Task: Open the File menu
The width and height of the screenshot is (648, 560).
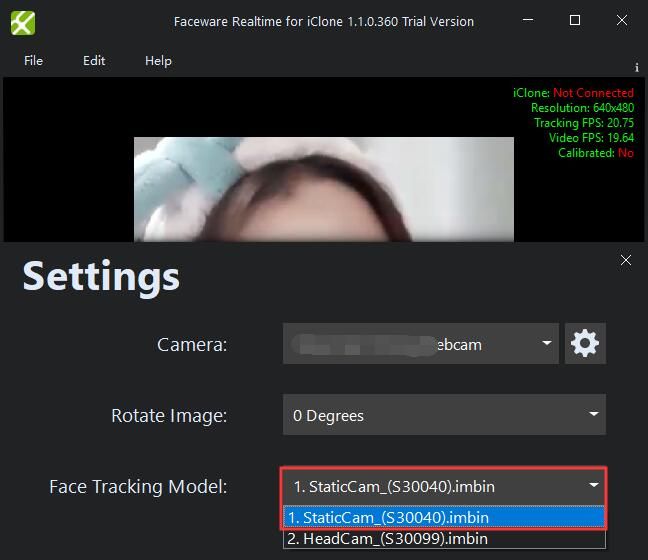Action: [33, 61]
